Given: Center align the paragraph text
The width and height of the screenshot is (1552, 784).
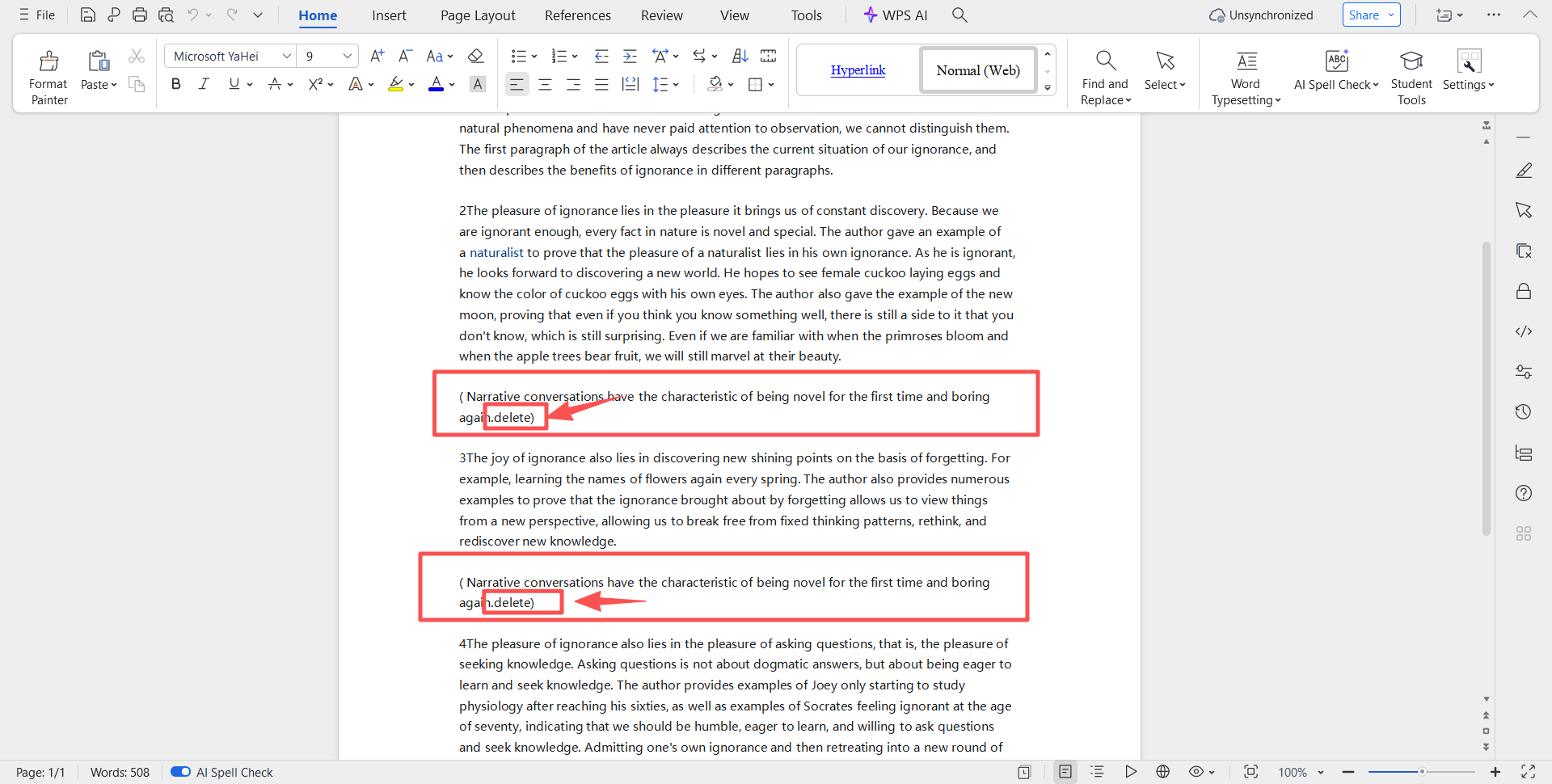Looking at the screenshot, I should coord(545,84).
